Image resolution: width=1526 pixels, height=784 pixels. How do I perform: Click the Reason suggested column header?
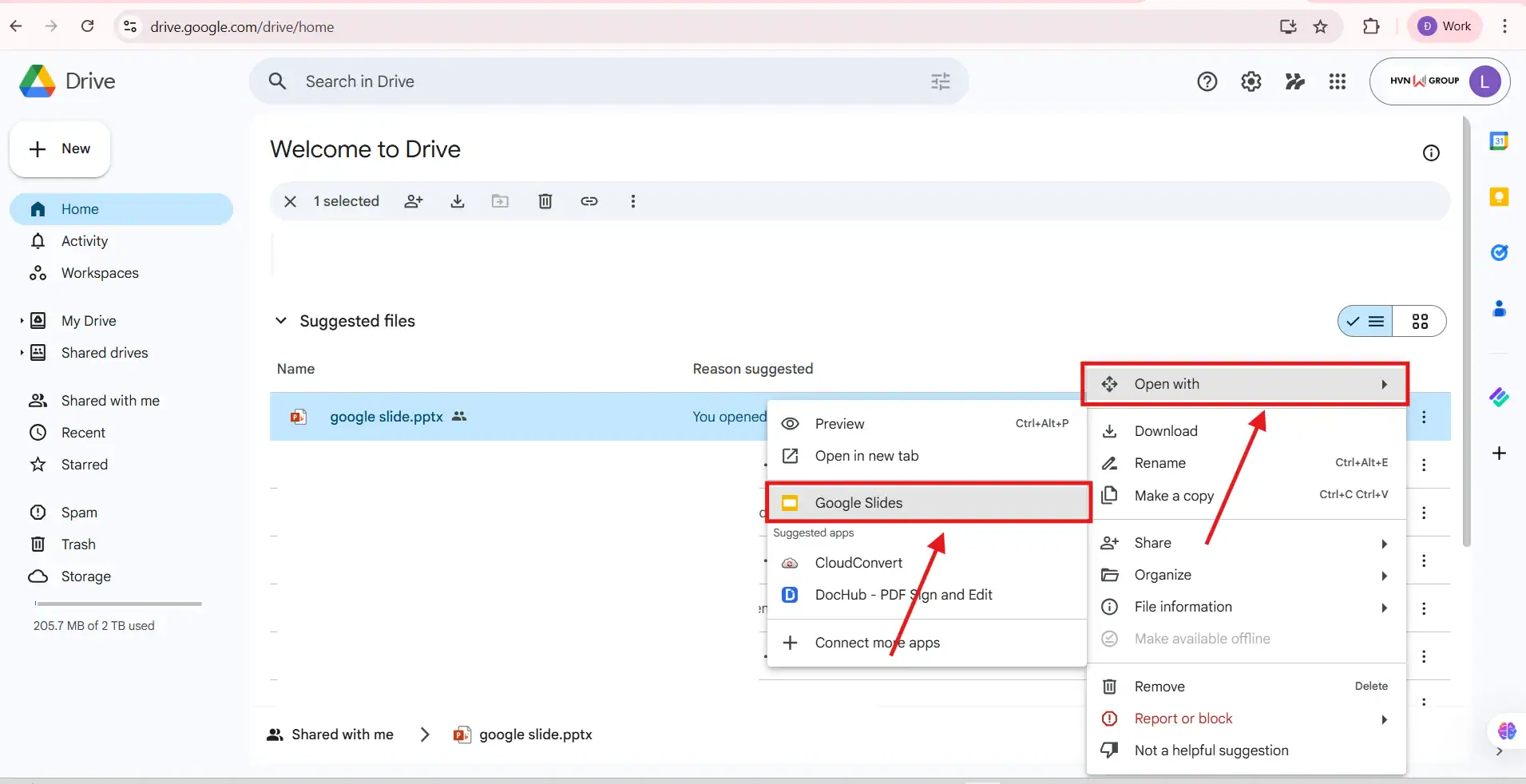752,369
